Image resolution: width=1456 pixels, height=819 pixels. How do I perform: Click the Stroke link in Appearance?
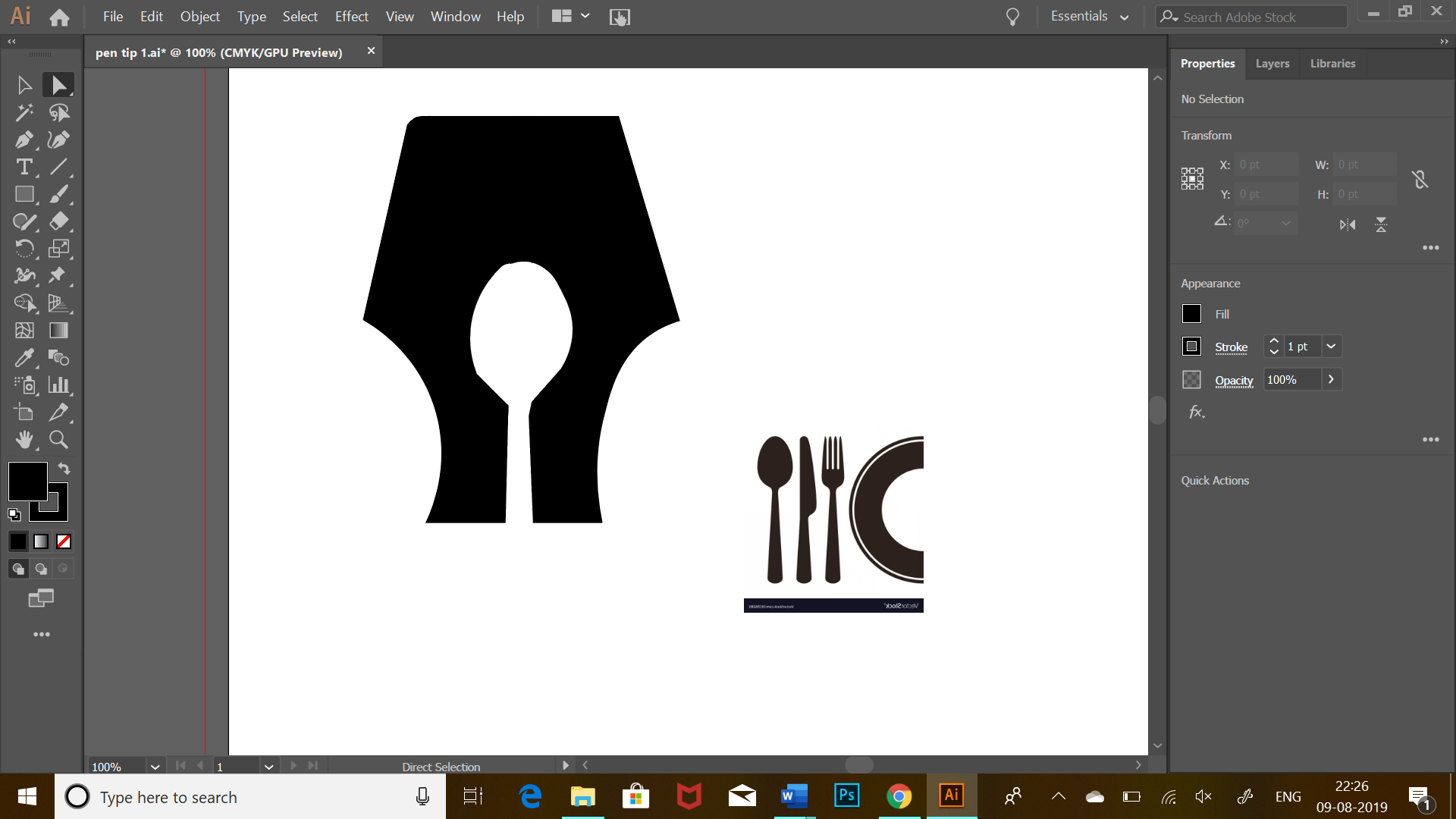pyautogui.click(x=1231, y=347)
